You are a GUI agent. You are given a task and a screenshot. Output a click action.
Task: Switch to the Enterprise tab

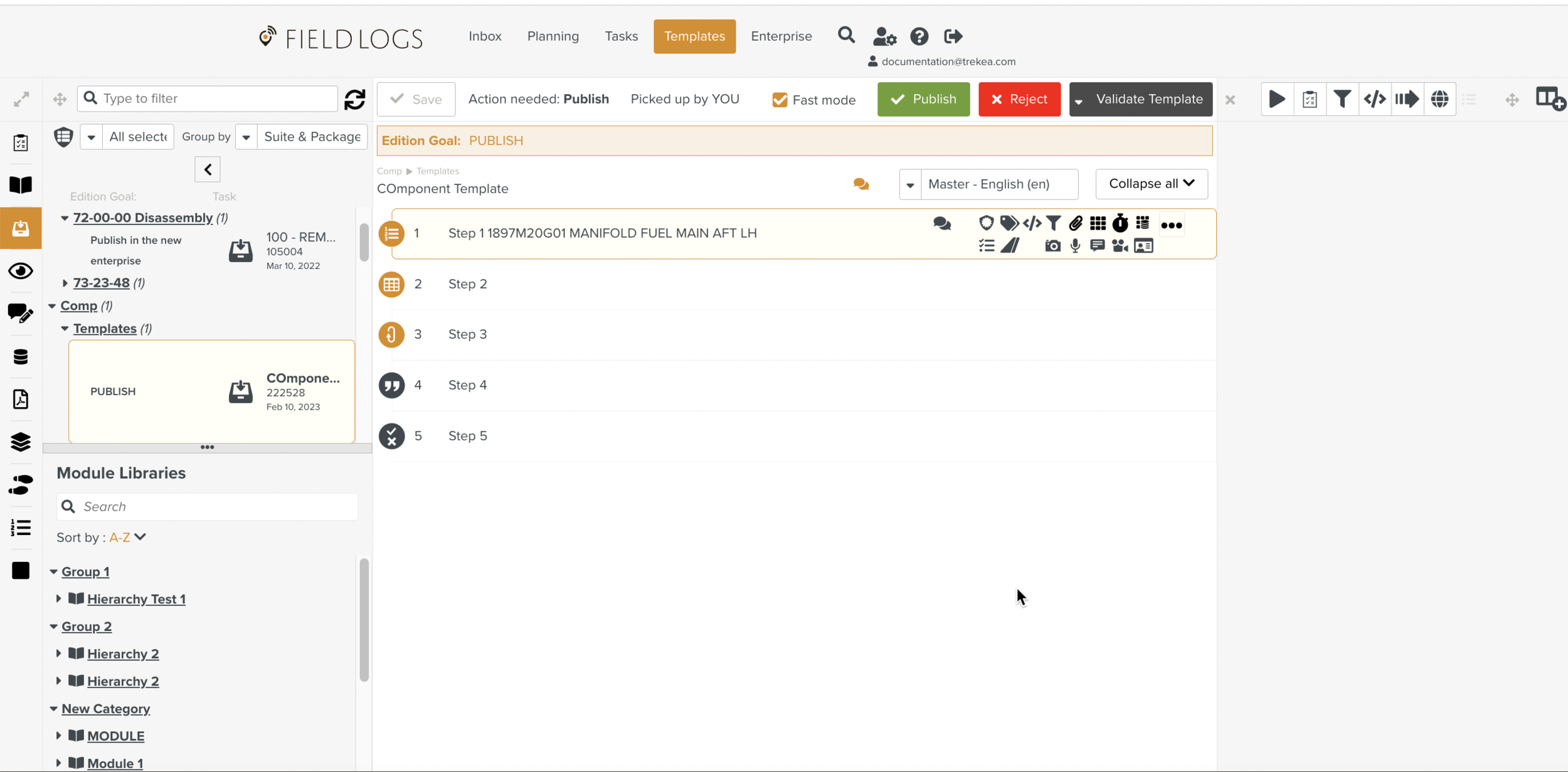tap(781, 36)
